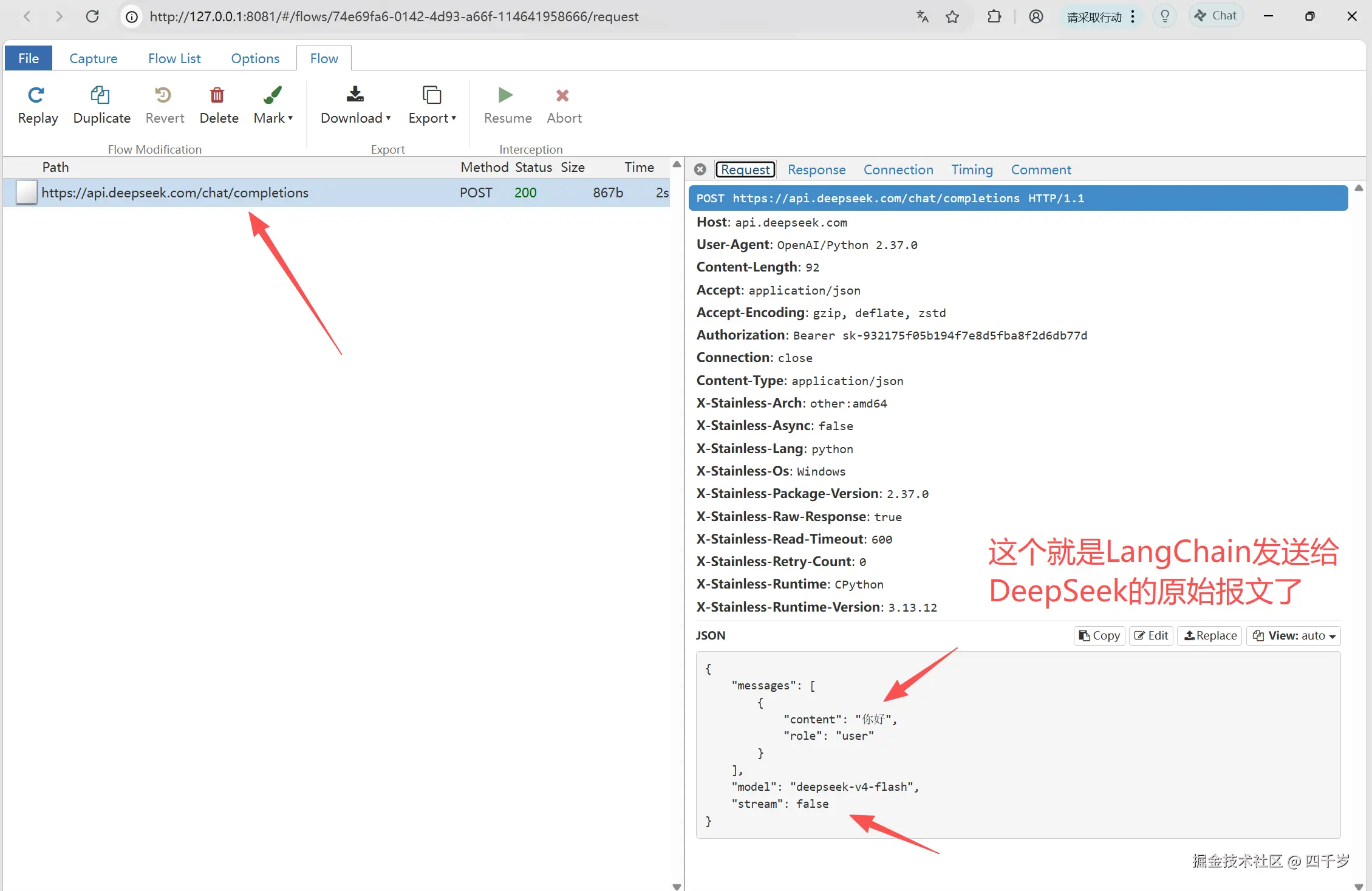Click the flow list scroll down arrow

point(677,886)
